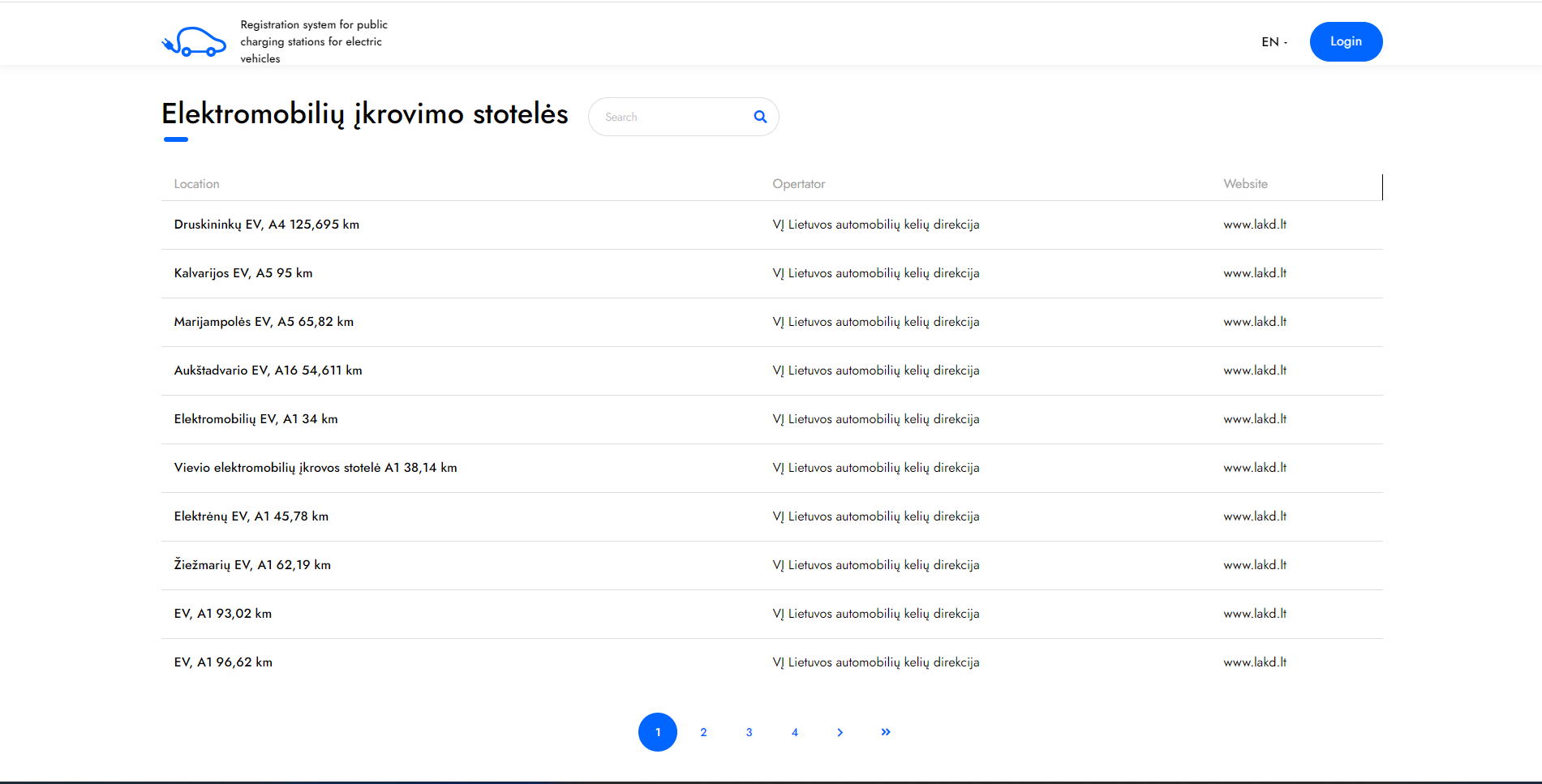Click www.lakd.lt in EV A1 96,62 row
This screenshot has width=1542, height=784.
click(1255, 662)
